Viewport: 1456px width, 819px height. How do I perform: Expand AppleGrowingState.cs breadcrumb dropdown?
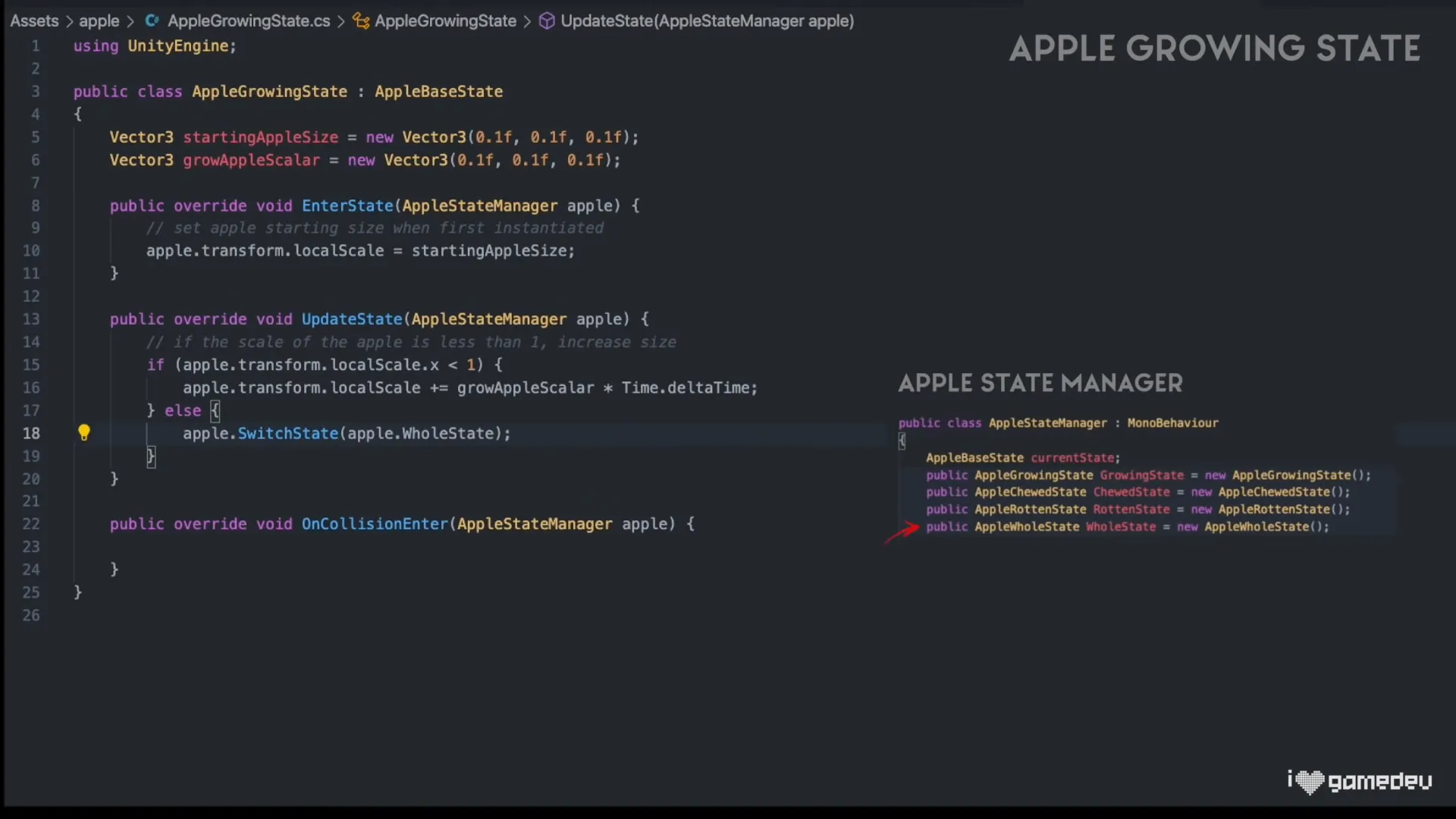[x=248, y=21]
